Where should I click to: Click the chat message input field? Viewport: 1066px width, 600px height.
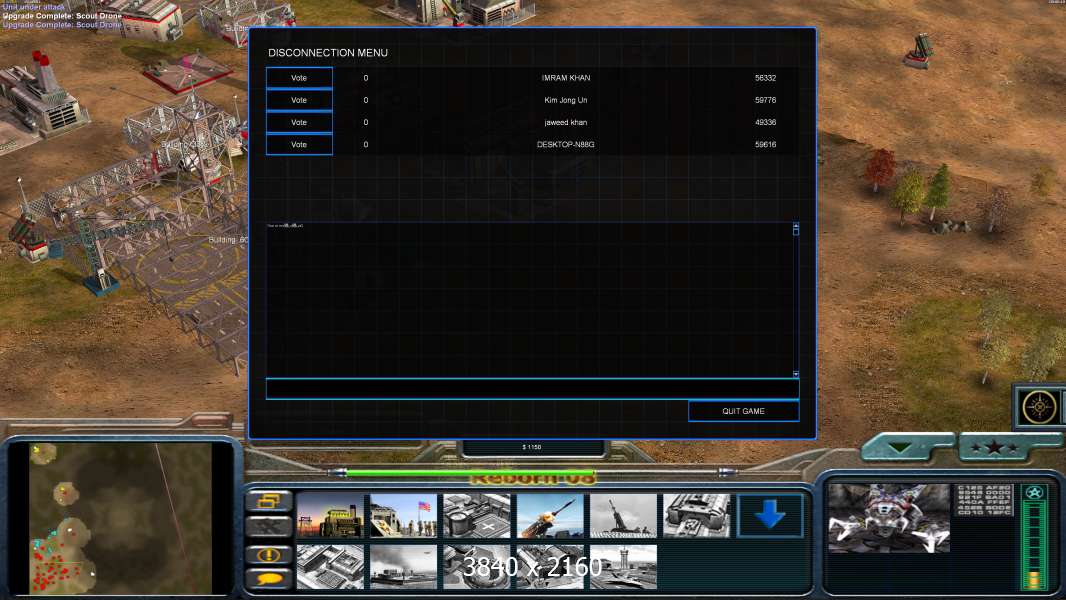point(532,389)
